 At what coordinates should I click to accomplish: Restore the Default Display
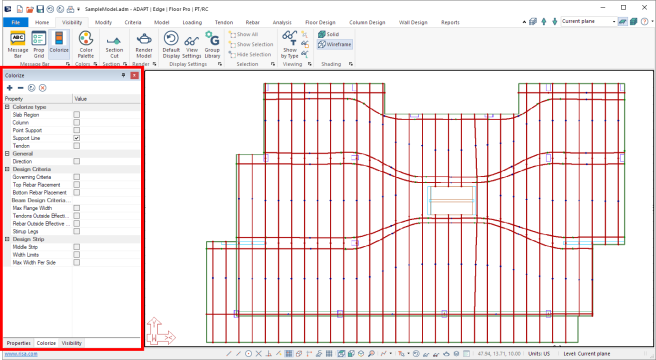171,44
